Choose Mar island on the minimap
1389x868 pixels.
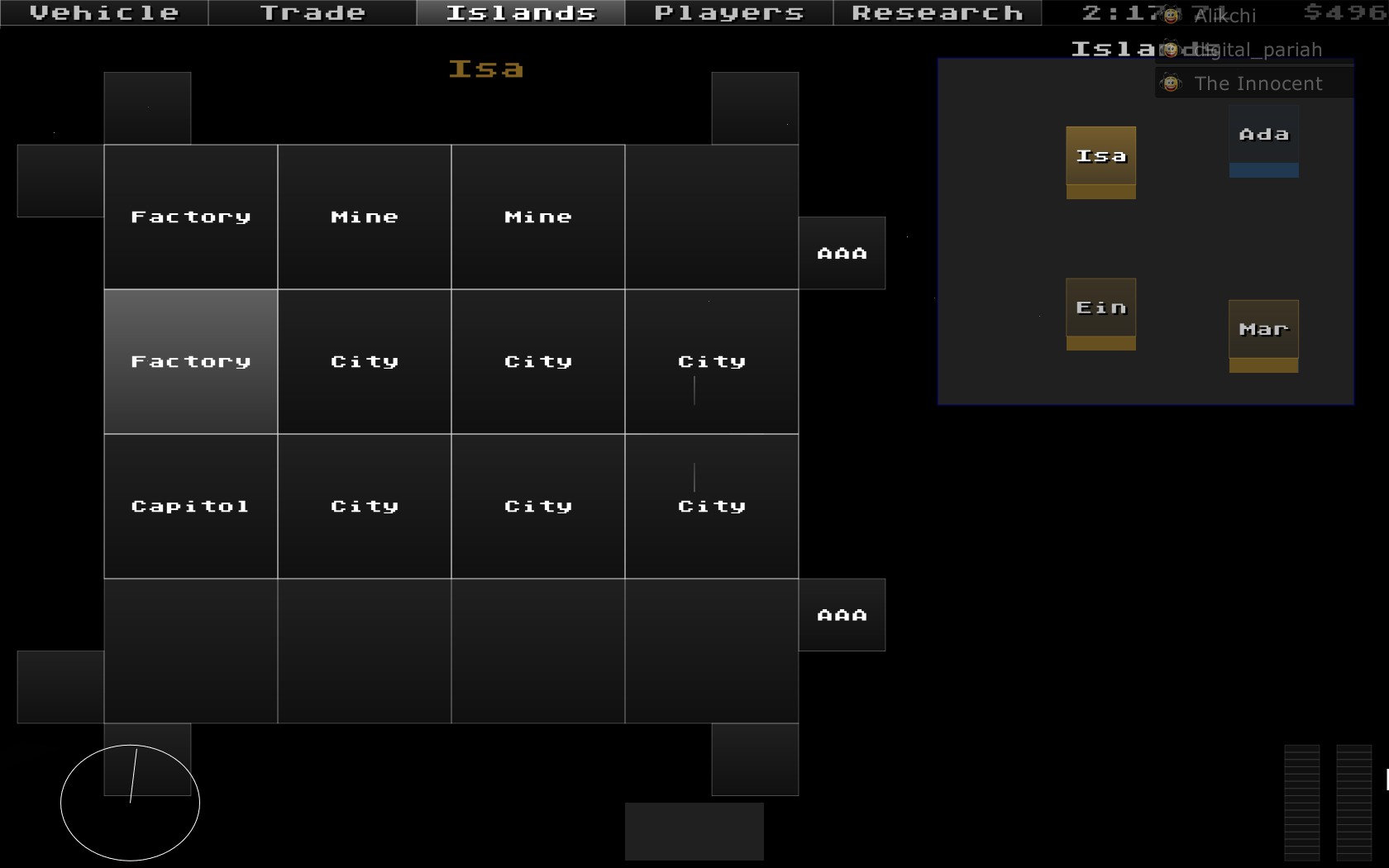(1263, 335)
